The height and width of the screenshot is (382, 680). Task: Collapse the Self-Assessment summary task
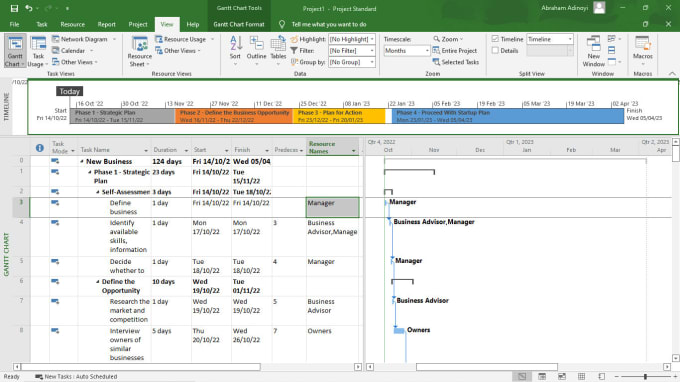98,192
